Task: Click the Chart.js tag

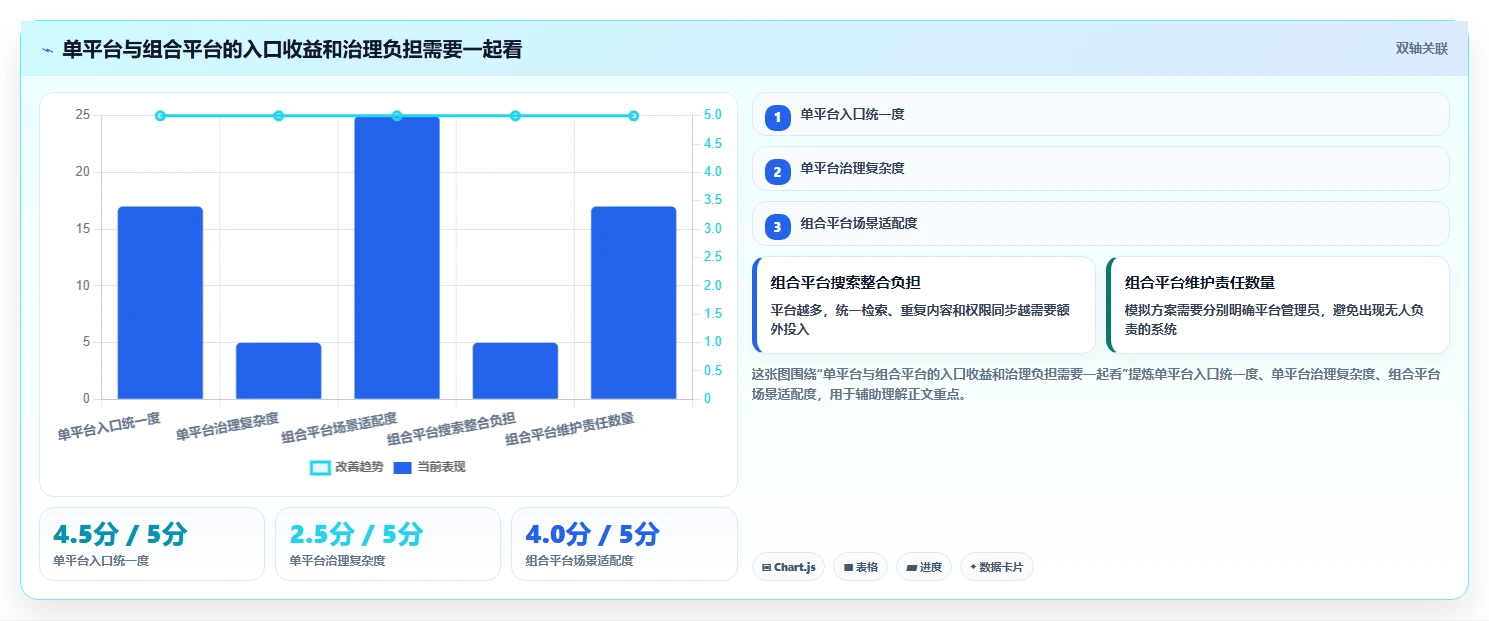Action: (x=788, y=567)
